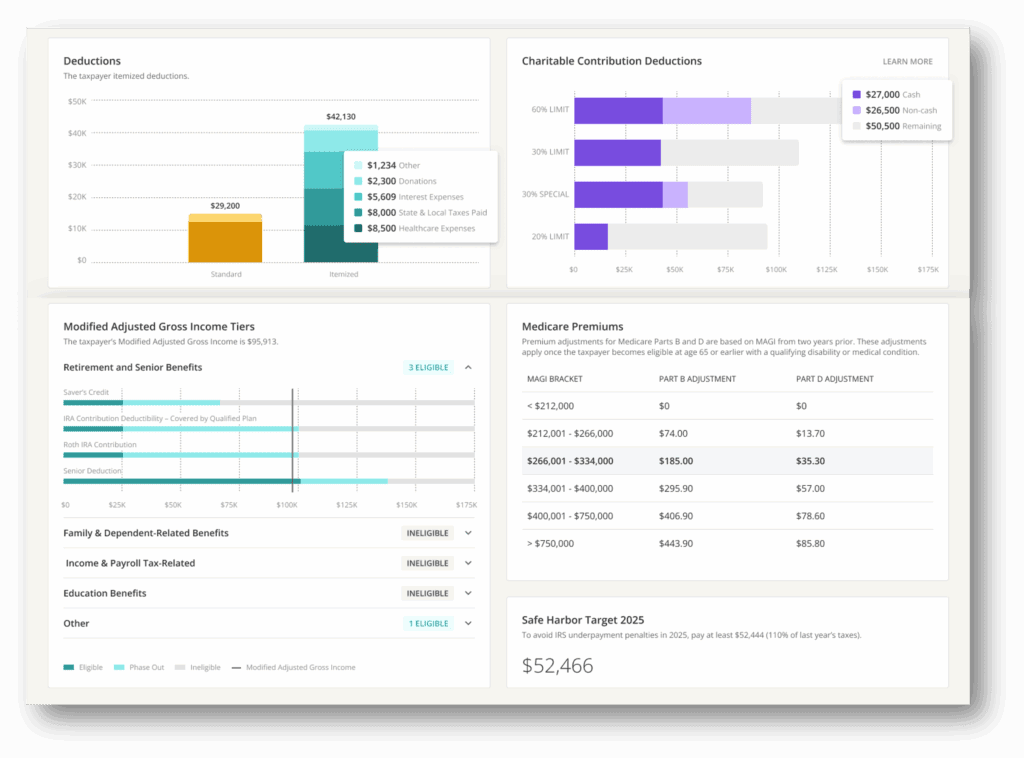This screenshot has width=1024, height=758.
Task: Click the Healthcare Expenses legend swatch
Action: coord(358,228)
